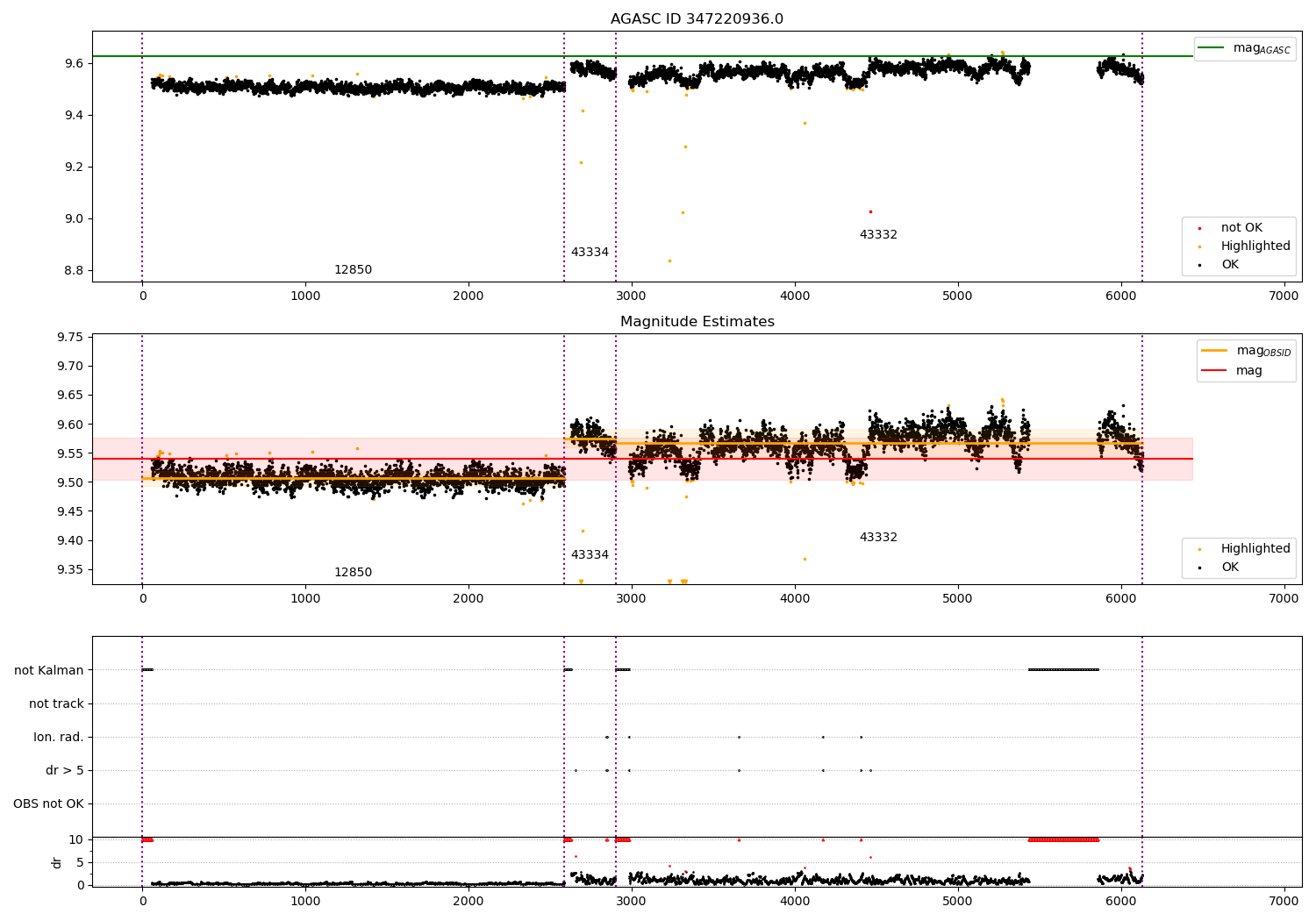1316x921 pixels.
Task: Click the '10' y-tick of the dr plot
Action: coord(76,840)
